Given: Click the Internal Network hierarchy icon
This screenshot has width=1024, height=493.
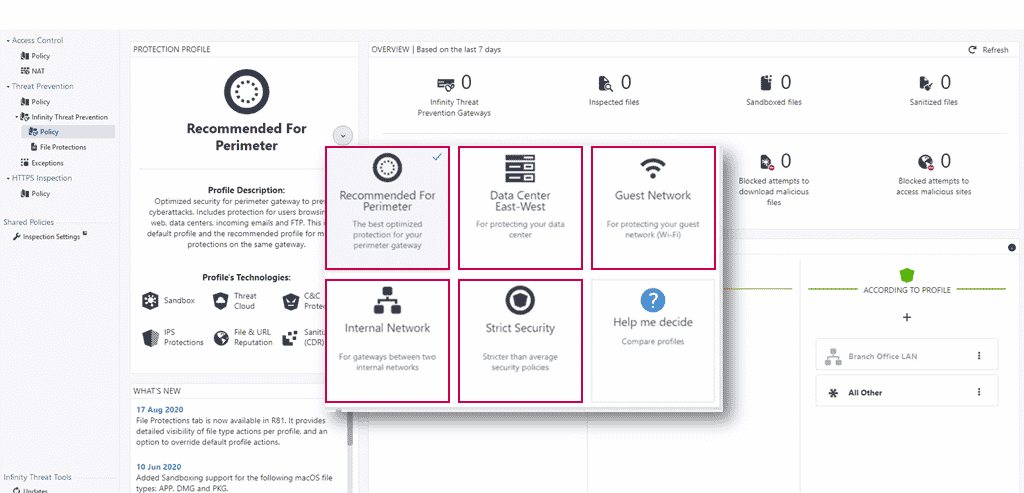Looking at the screenshot, I should coord(387,301).
